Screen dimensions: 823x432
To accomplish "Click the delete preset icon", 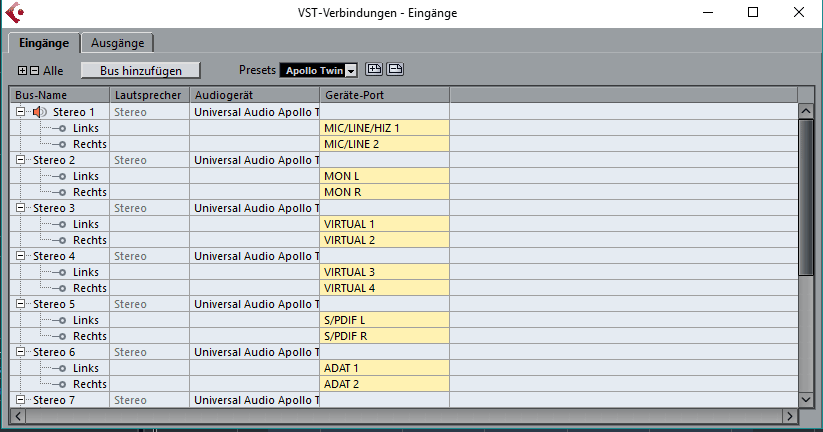I will click(x=395, y=70).
